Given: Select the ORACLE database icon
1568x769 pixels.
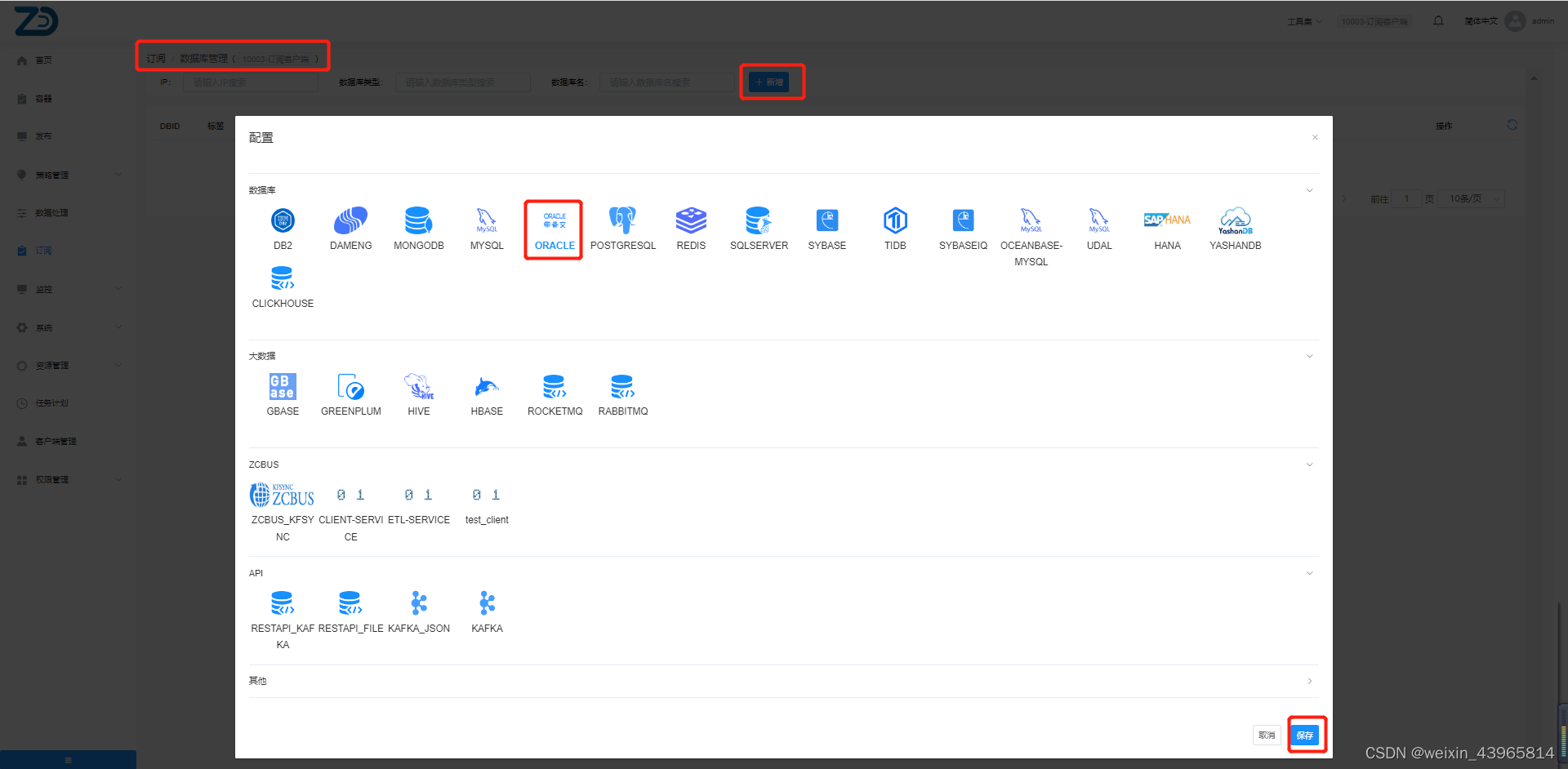Looking at the screenshot, I should coord(555,220).
